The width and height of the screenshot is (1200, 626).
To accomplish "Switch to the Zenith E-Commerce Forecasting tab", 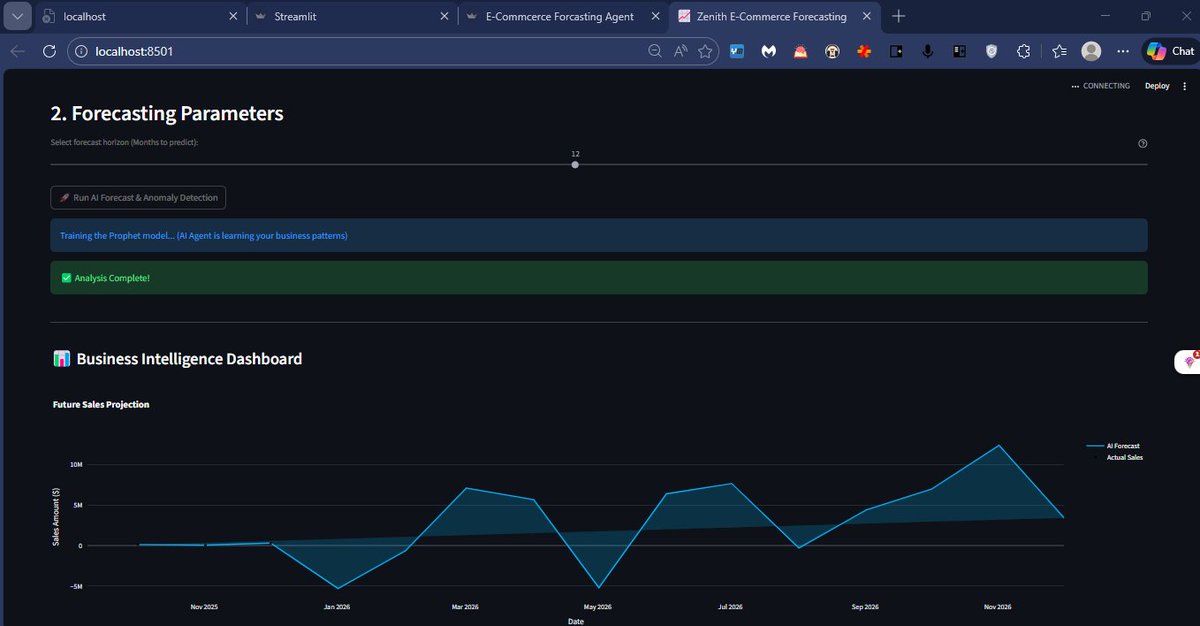I will coord(770,16).
